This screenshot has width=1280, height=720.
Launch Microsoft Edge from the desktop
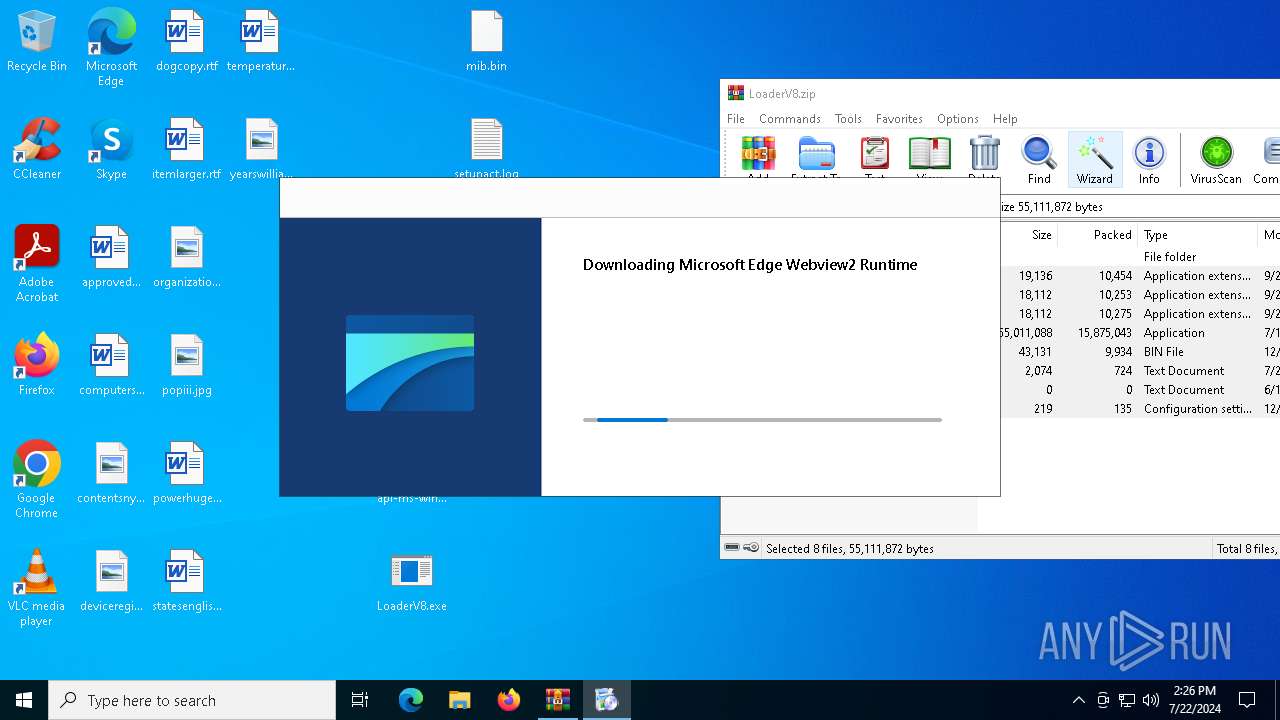111,48
